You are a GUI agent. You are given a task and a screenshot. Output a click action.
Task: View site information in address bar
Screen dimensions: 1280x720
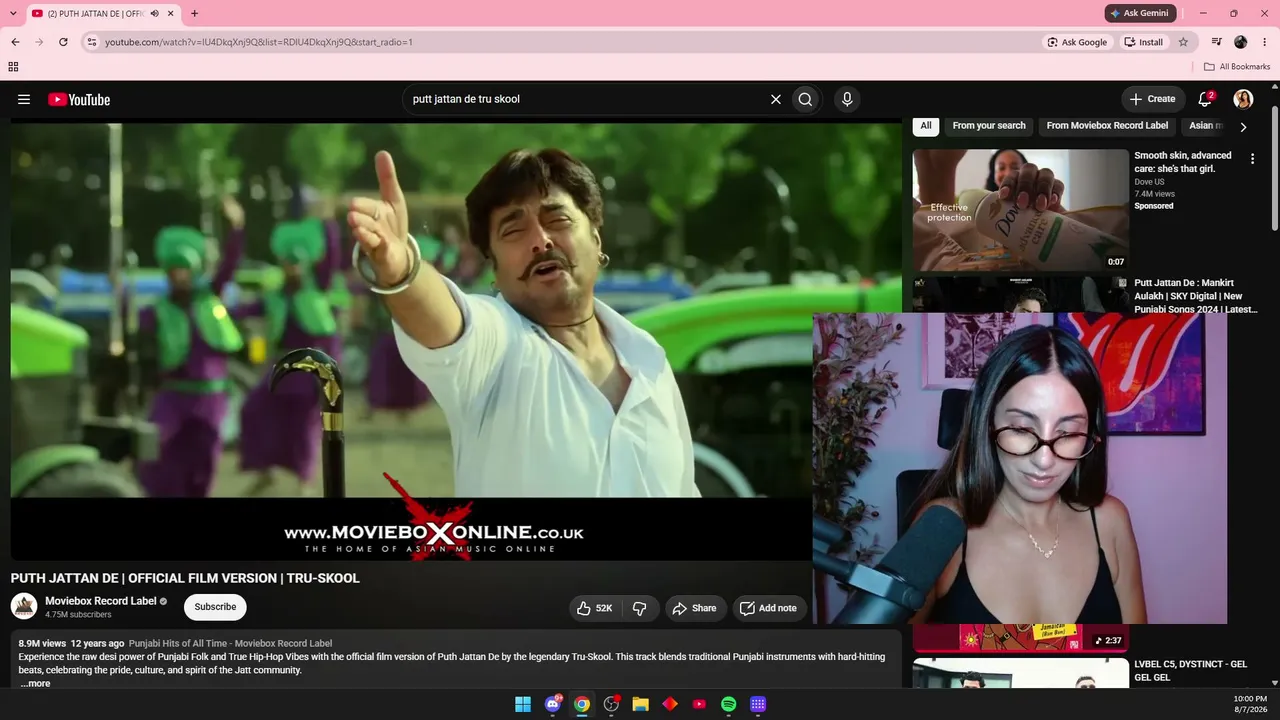pos(91,42)
